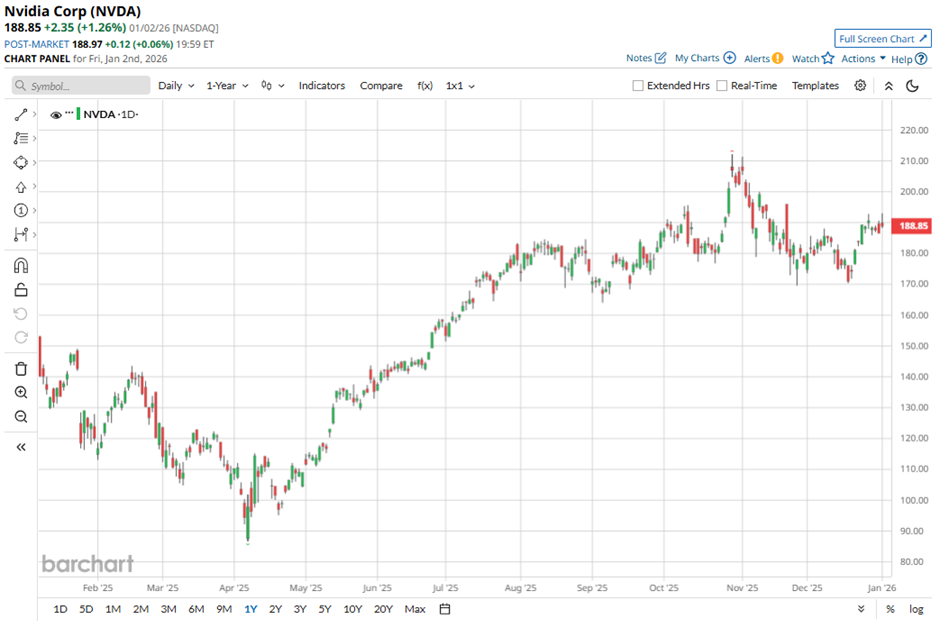Select the 5D range
This screenshot has width=940, height=628.
86,609
